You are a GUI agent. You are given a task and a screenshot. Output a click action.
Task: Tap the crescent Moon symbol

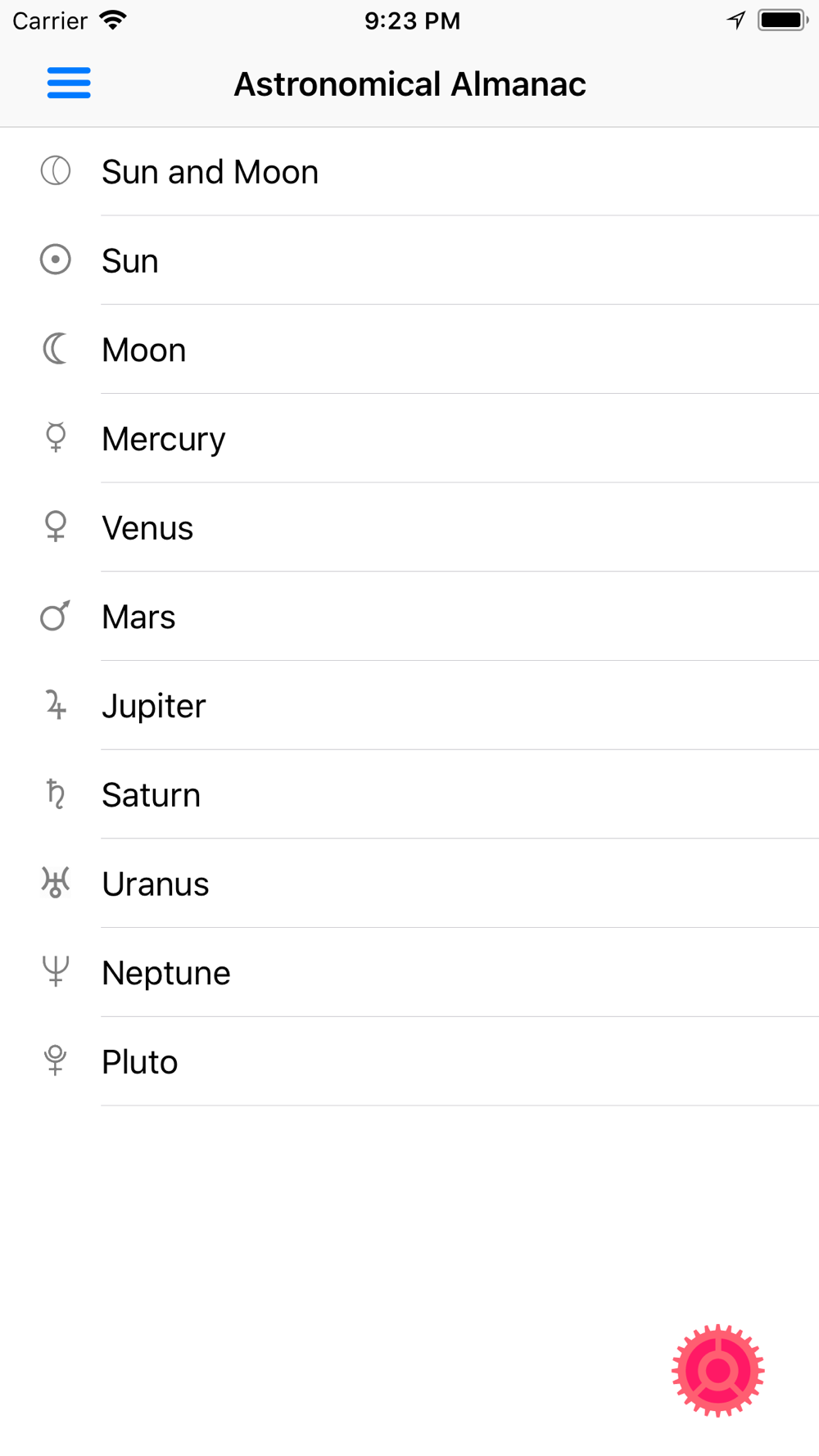click(56, 349)
